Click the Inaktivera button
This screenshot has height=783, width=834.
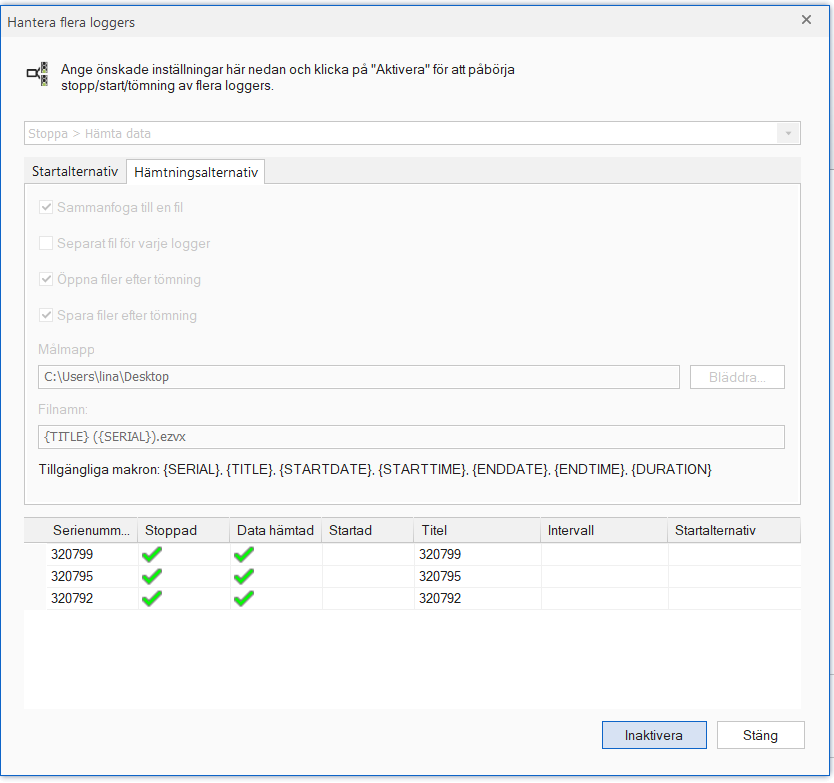654,735
